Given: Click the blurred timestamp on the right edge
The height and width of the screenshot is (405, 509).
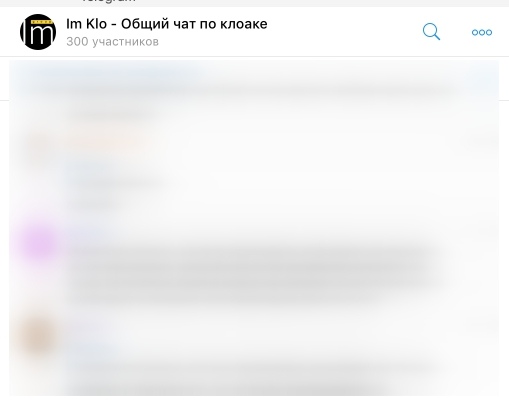Looking at the screenshot, I should point(480,142).
